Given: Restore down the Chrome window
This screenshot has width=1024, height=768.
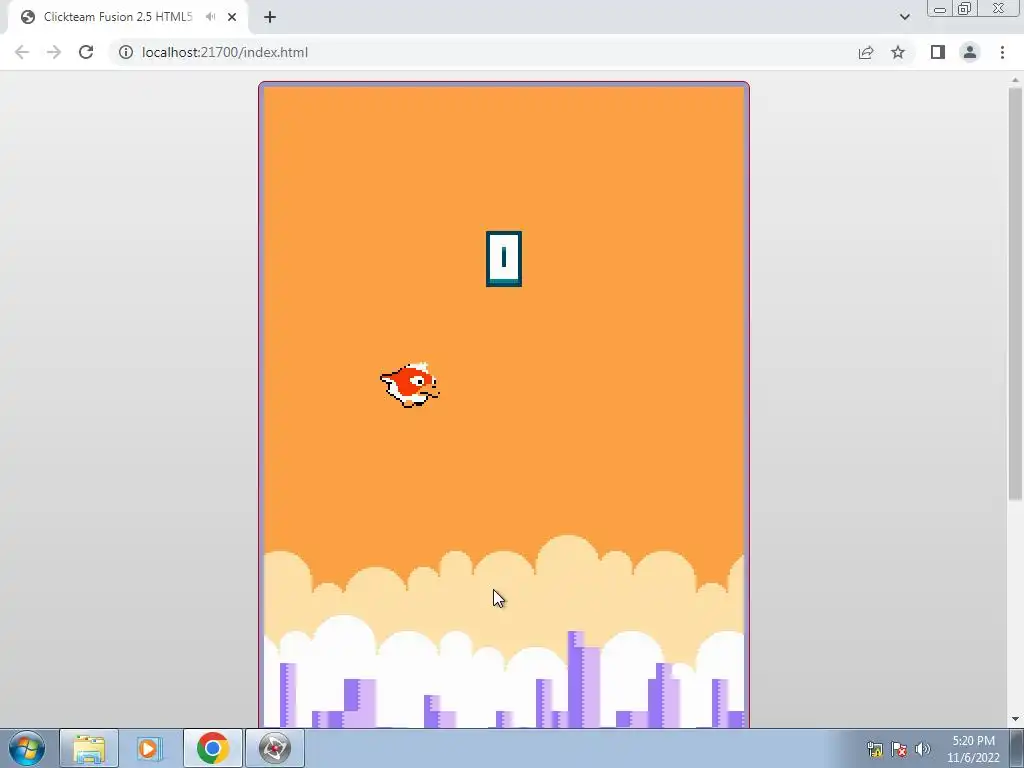Looking at the screenshot, I should (x=964, y=9).
